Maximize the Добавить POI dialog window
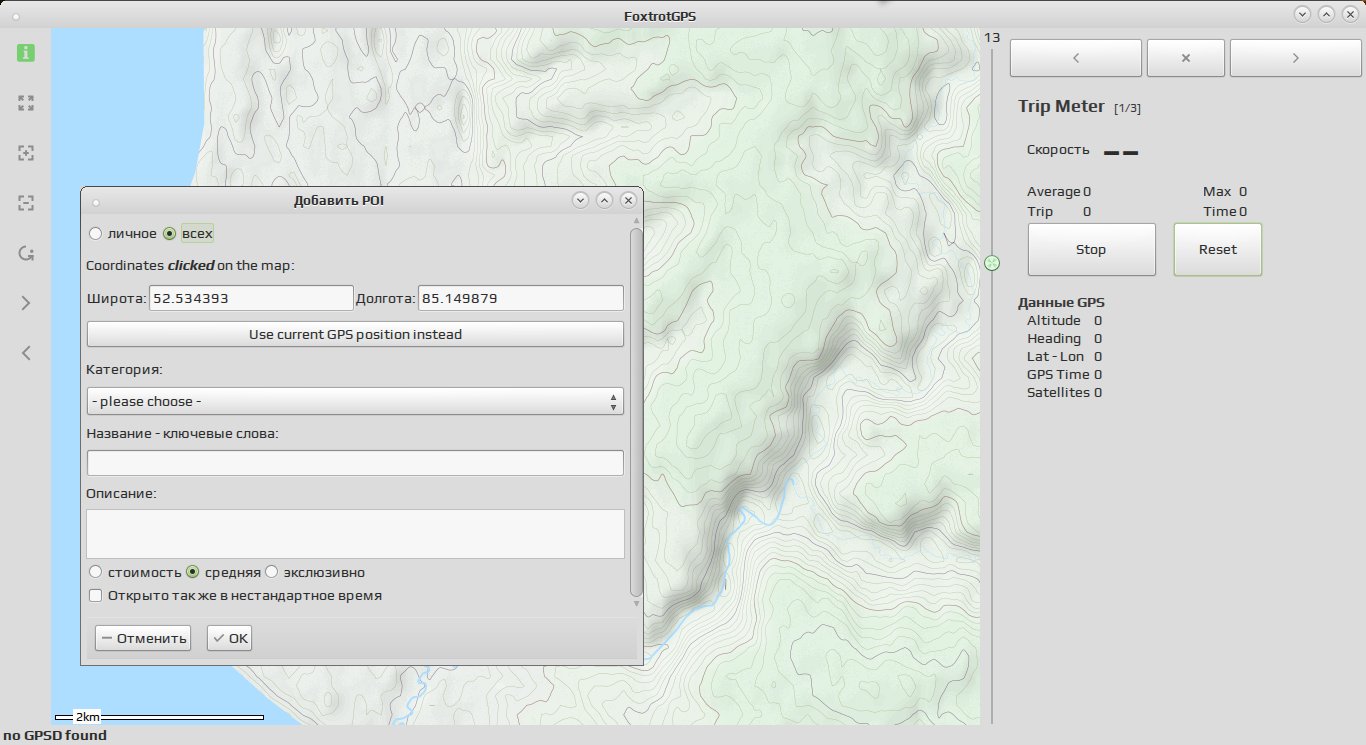 604,200
